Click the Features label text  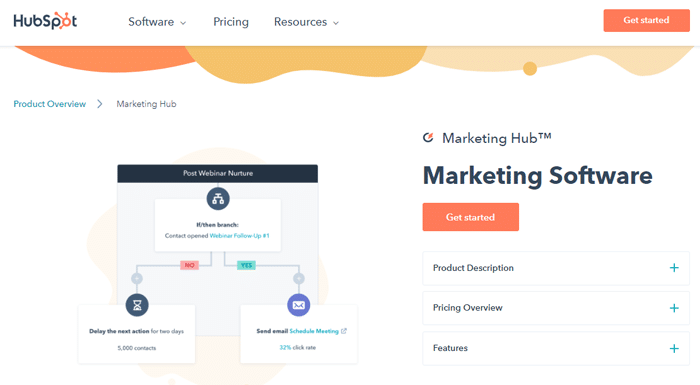point(450,348)
